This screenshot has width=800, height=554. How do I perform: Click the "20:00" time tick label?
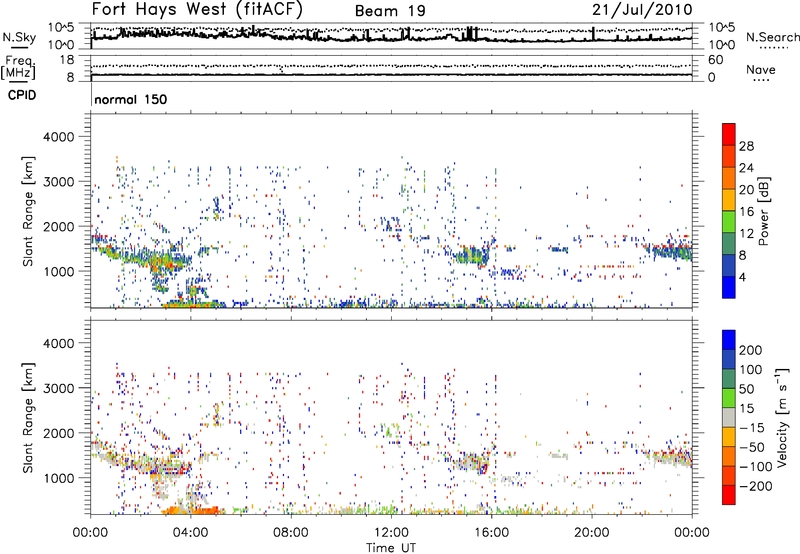coord(592,533)
